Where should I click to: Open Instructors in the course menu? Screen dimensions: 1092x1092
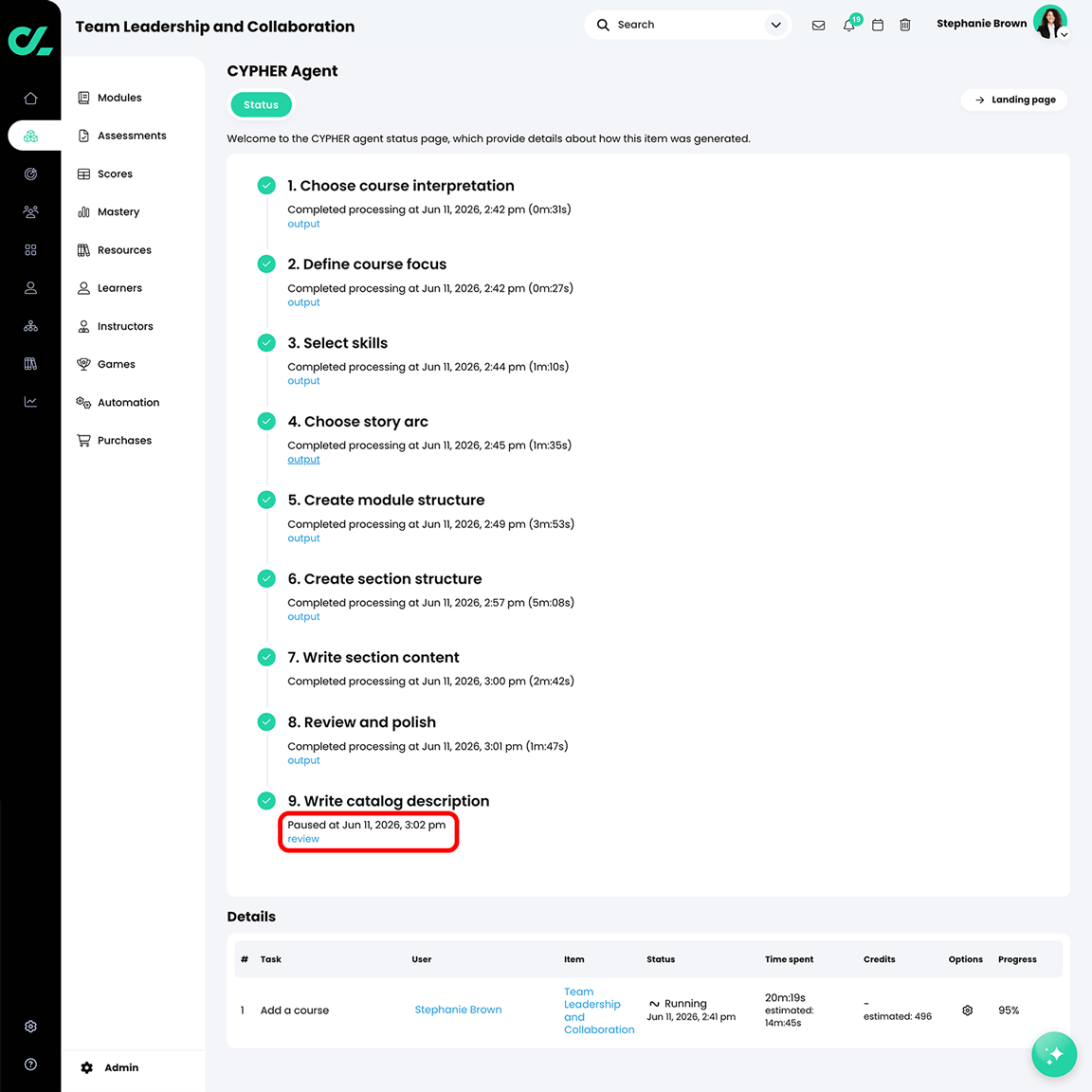coord(125,326)
